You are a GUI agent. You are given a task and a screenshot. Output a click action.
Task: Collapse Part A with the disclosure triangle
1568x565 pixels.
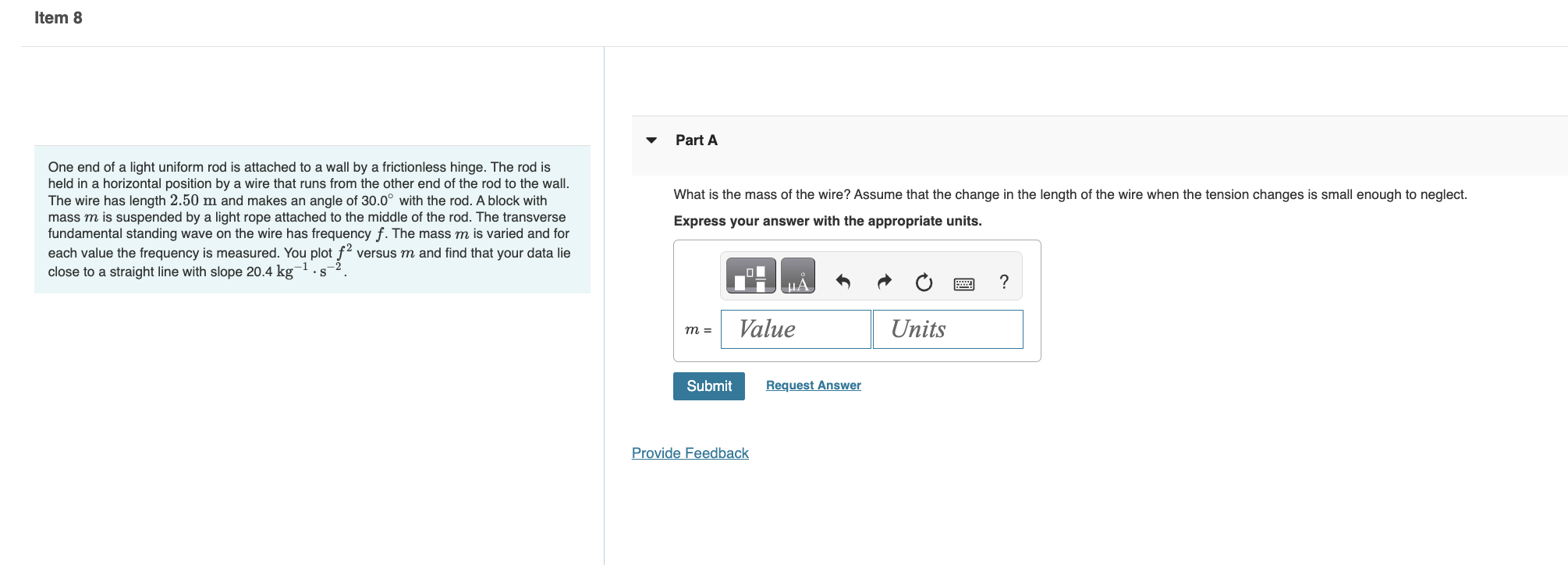click(651, 140)
